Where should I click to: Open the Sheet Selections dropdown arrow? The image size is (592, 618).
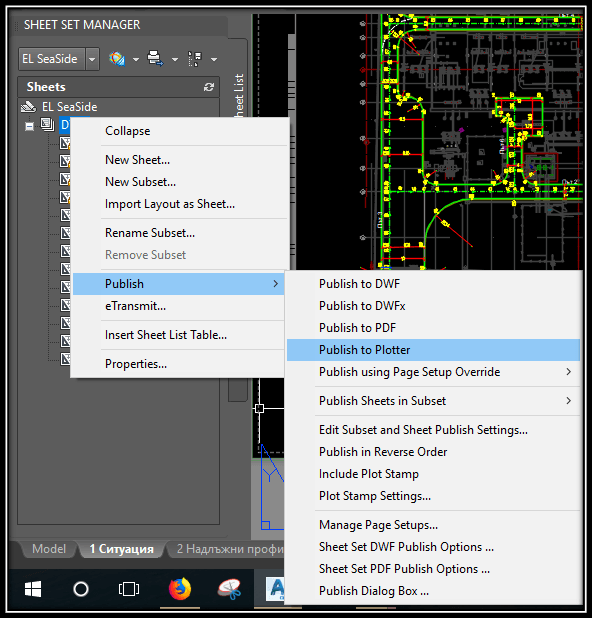point(214,60)
